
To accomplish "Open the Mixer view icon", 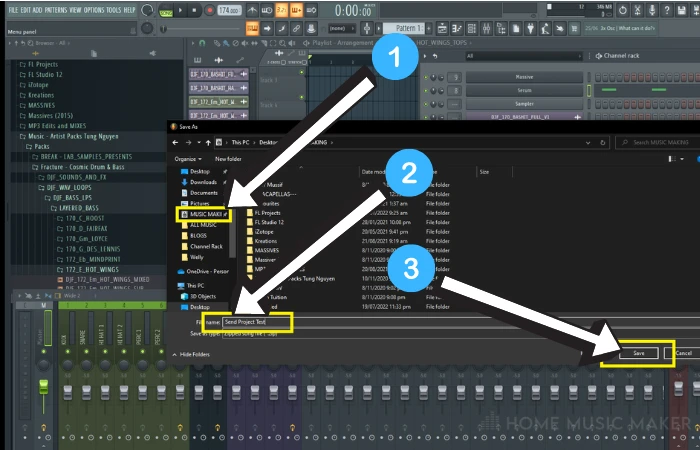I will 486,29.
